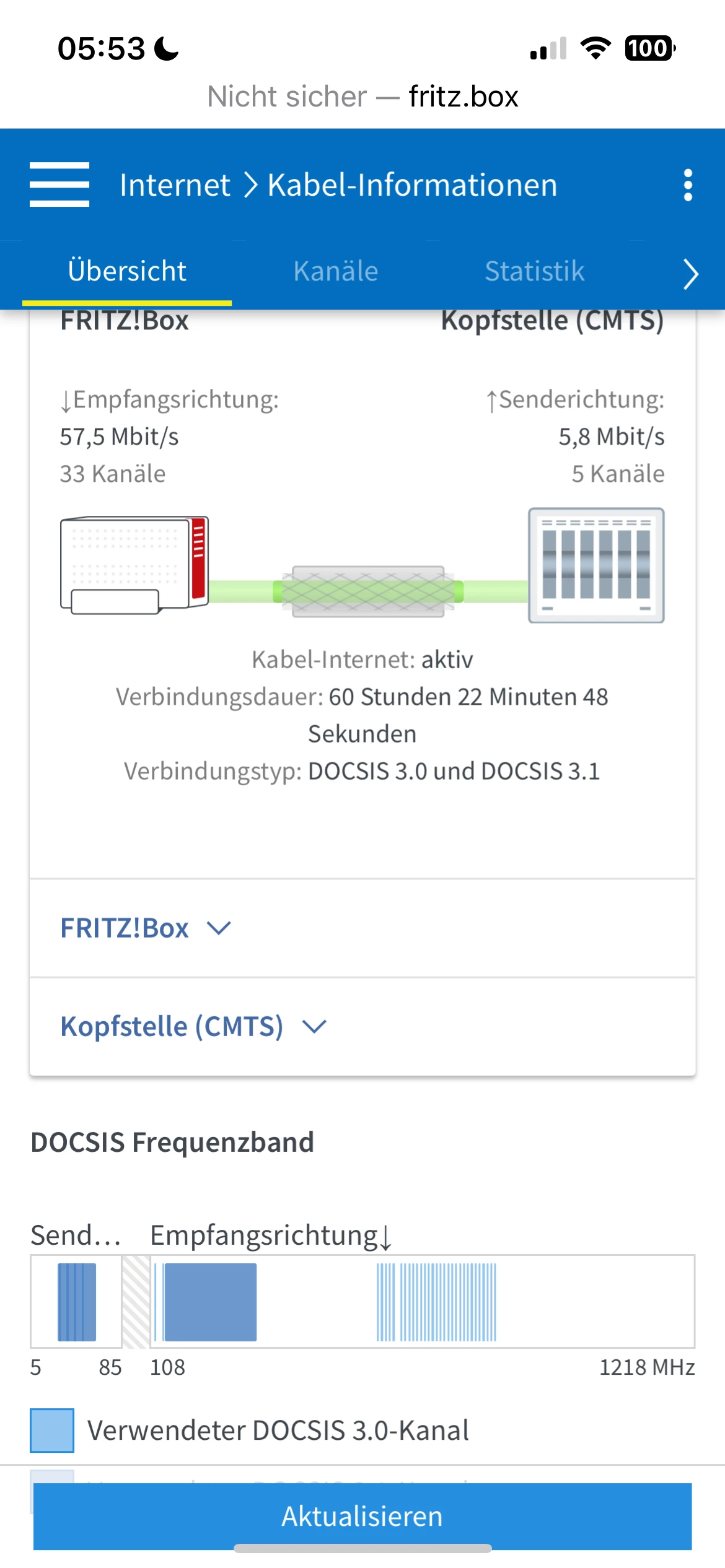This screenshot has height=1568, width=725.
Task: Tap the battery indicator in status bar
Action: point(649,48)
